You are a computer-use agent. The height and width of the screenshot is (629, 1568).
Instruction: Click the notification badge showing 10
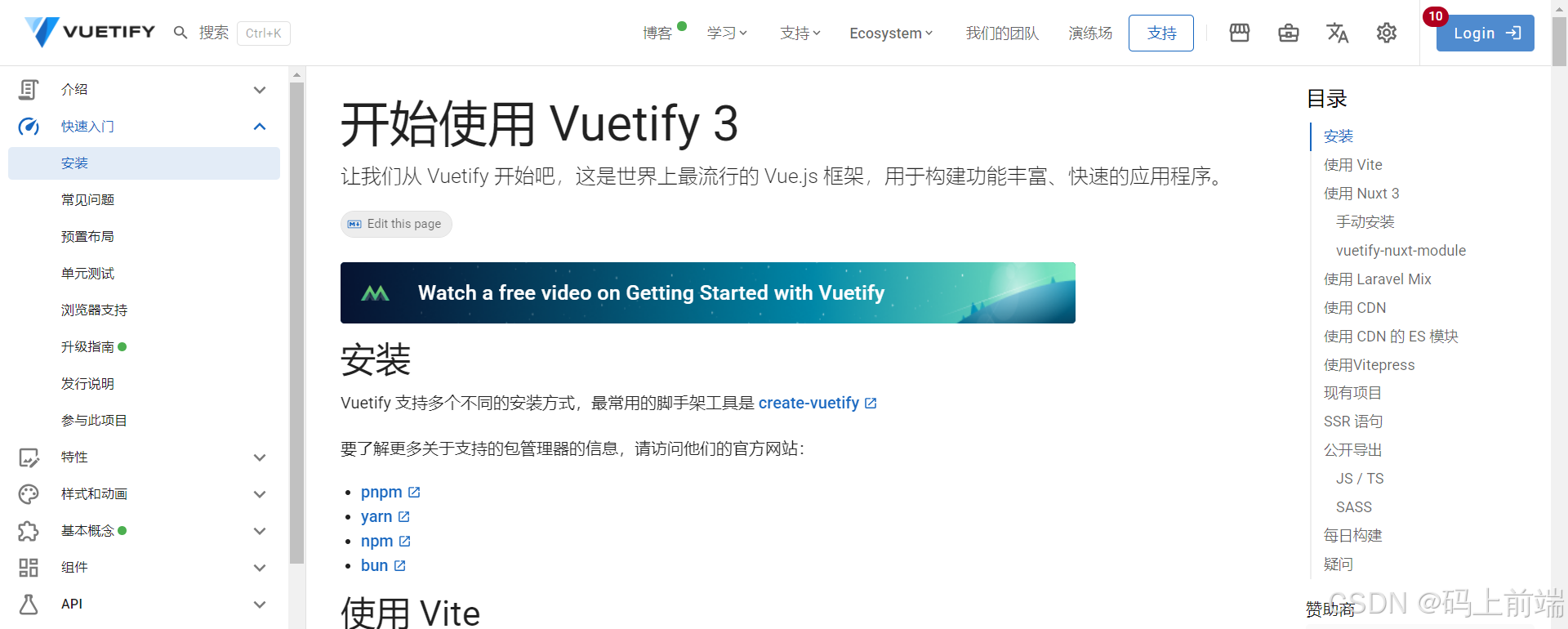[x=1436, y=16]
